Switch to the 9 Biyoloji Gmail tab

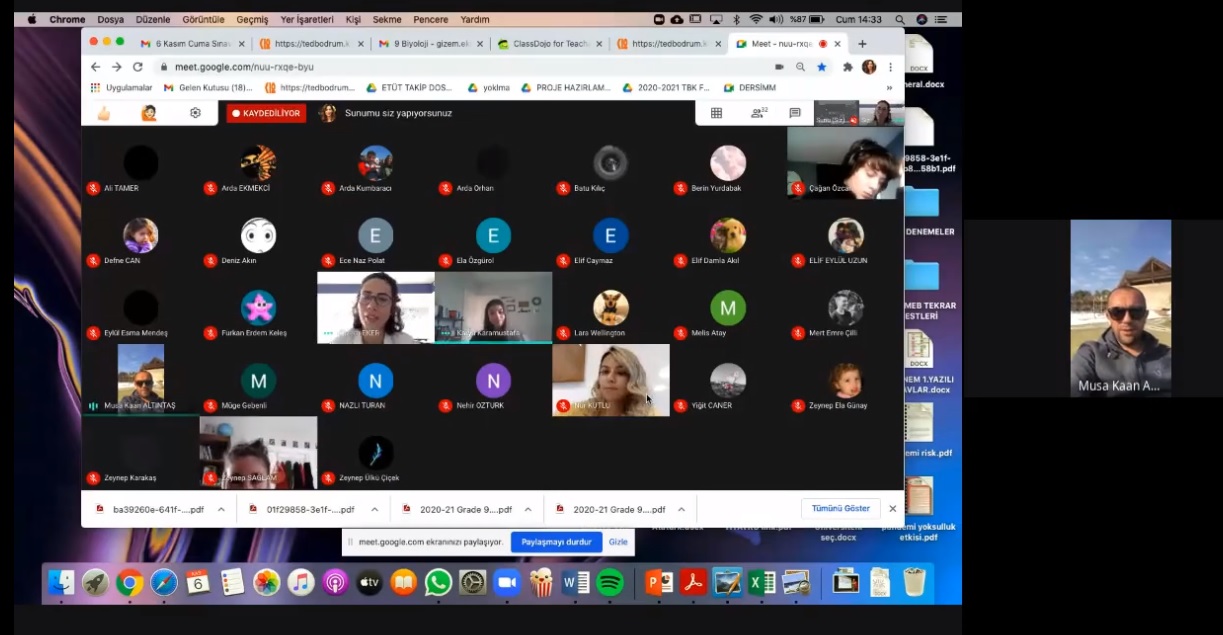point(429,44)
